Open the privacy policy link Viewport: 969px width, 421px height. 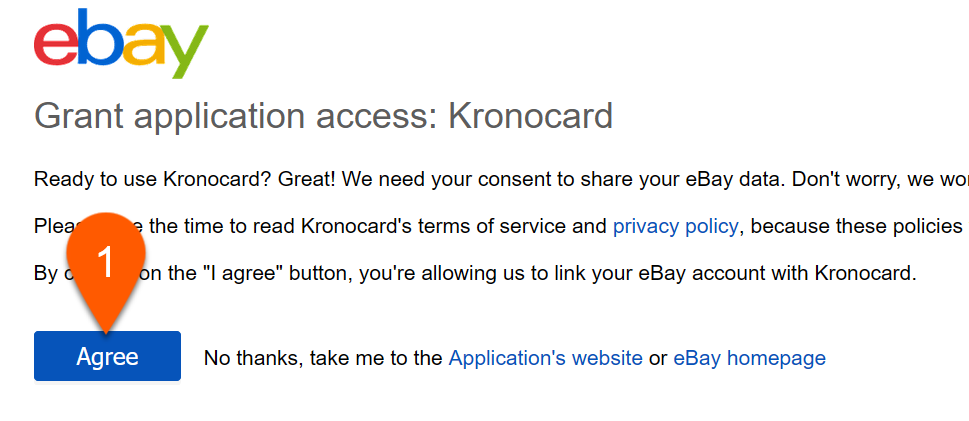tap(675, 226)
